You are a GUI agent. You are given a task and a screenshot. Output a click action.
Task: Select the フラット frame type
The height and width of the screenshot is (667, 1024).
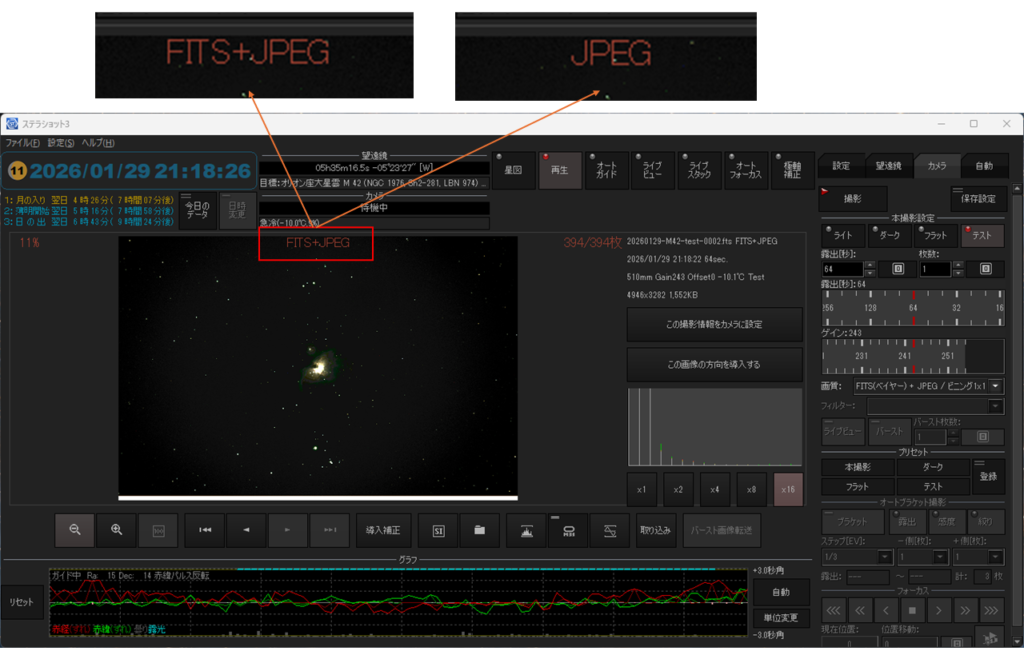[x=936, y=236]
